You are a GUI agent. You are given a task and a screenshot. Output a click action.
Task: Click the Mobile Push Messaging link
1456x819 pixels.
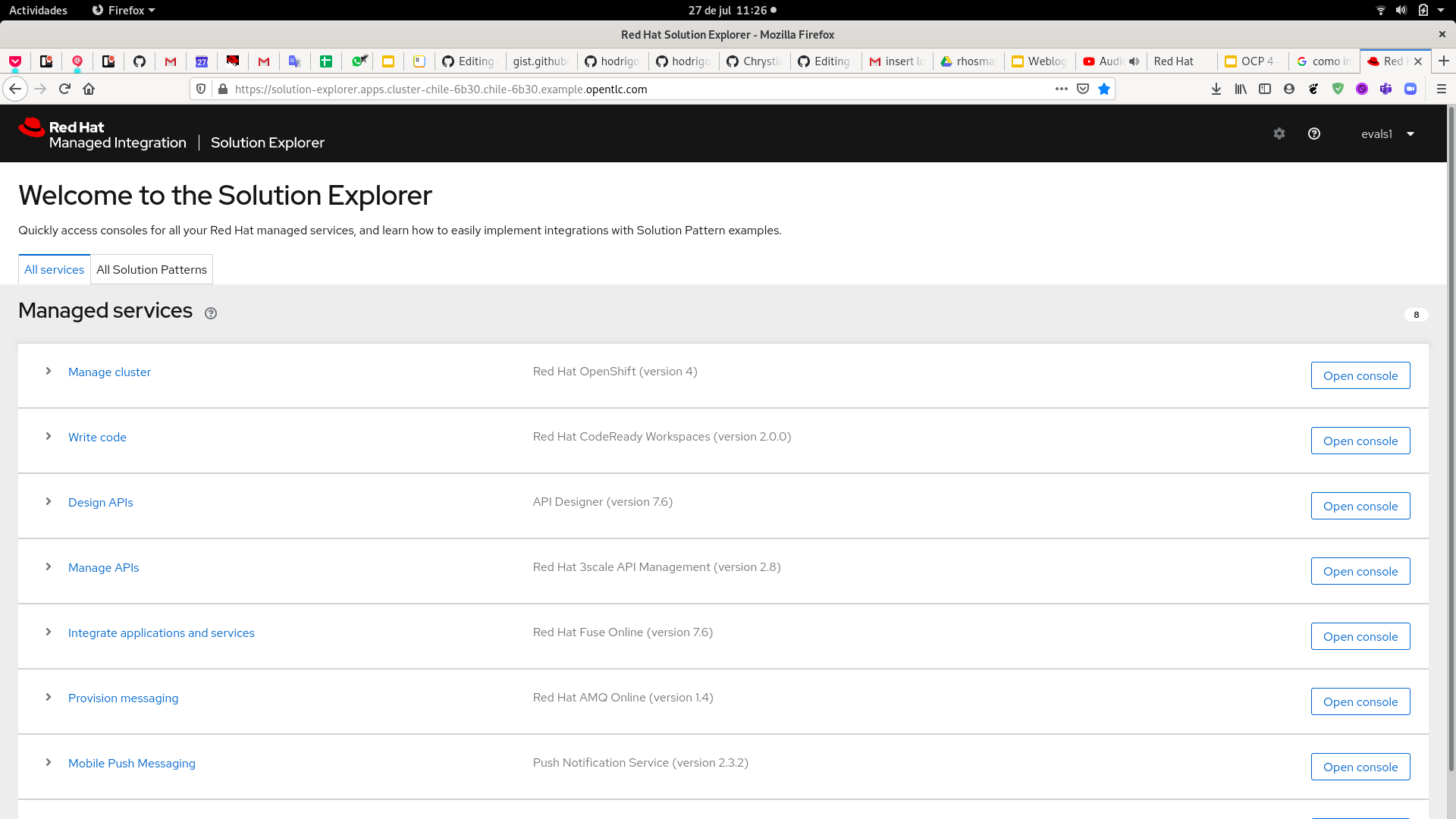[132, 763]
